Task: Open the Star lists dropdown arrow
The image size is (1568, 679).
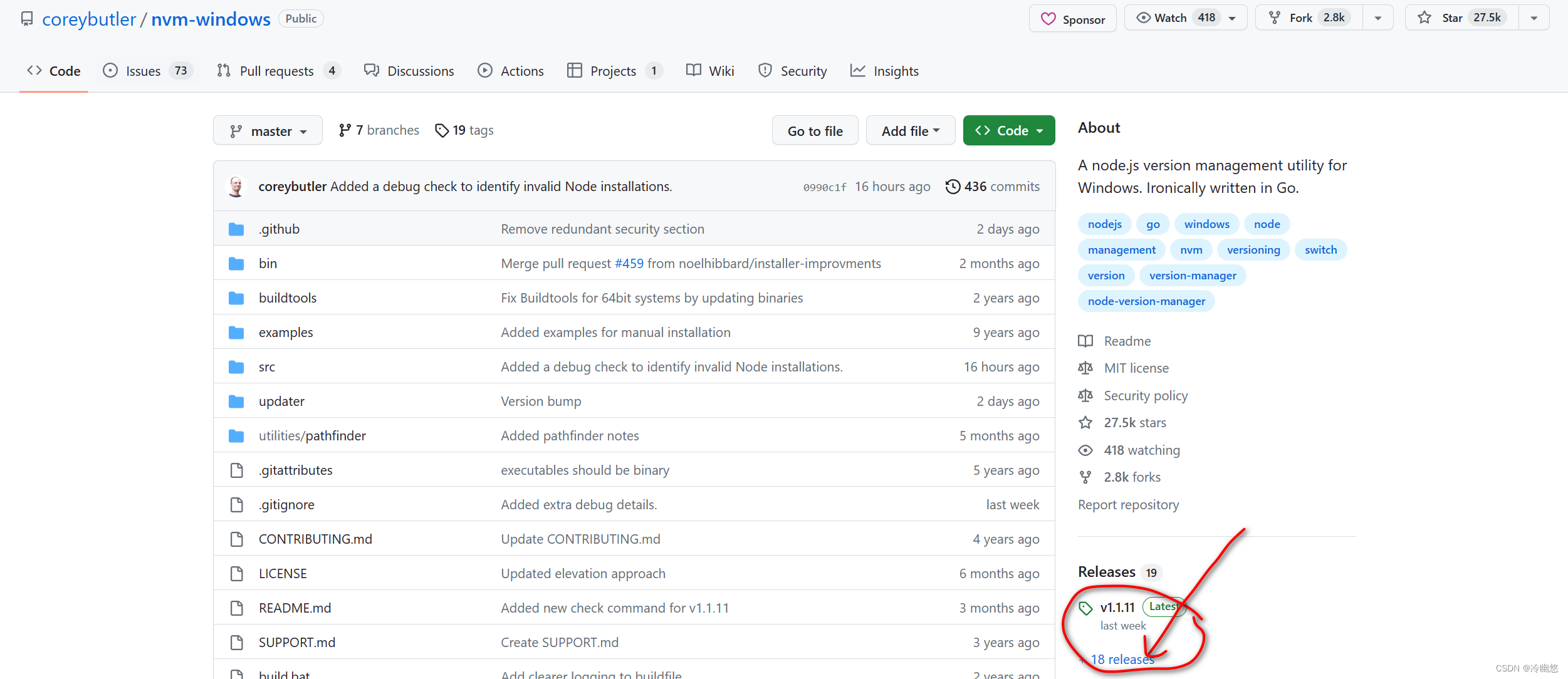Action: click(1534, 18)
